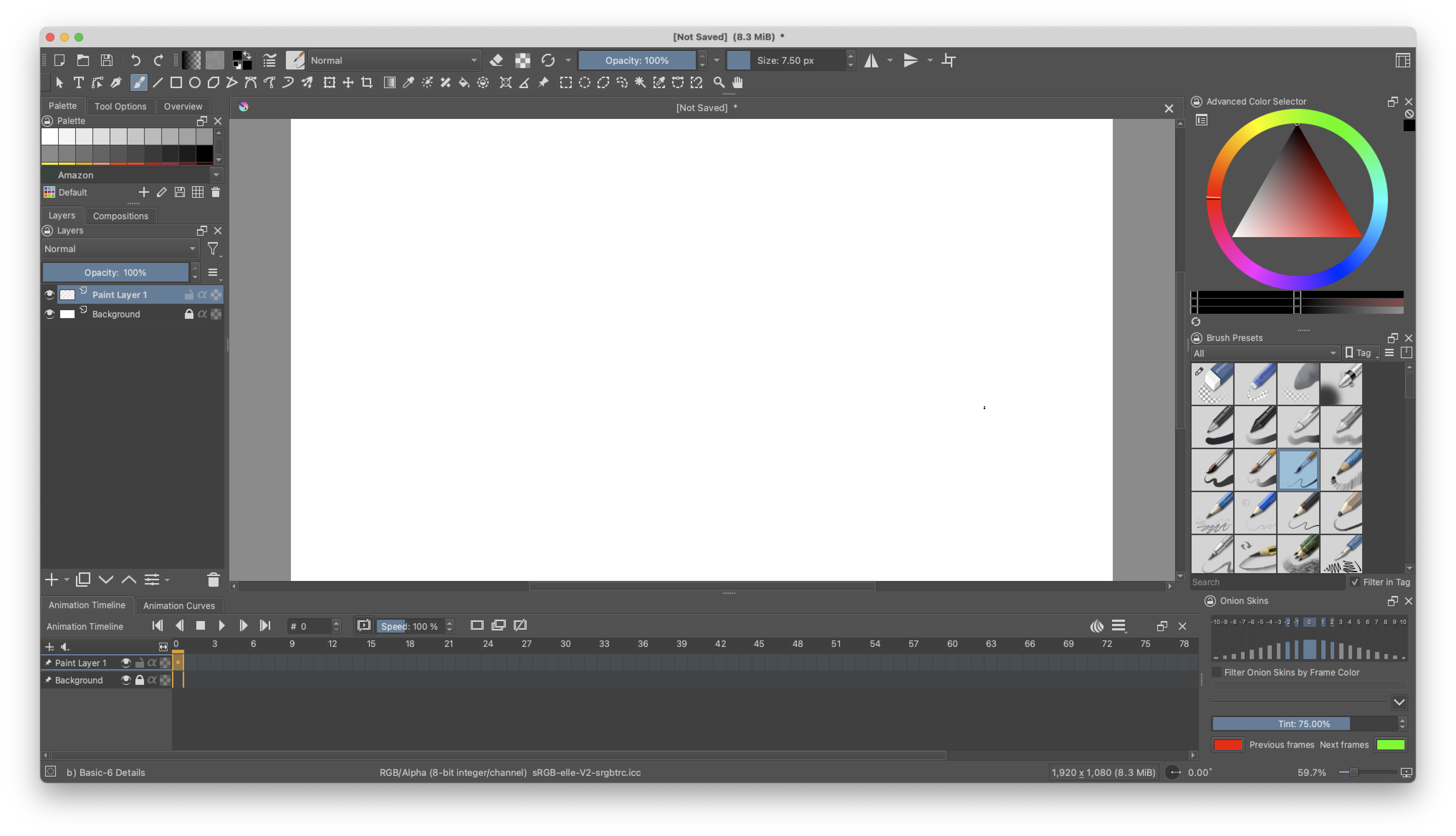The width and height of the screenshot is (1456, 836).
Task: Select the Text tool
Action: point(78,83)
